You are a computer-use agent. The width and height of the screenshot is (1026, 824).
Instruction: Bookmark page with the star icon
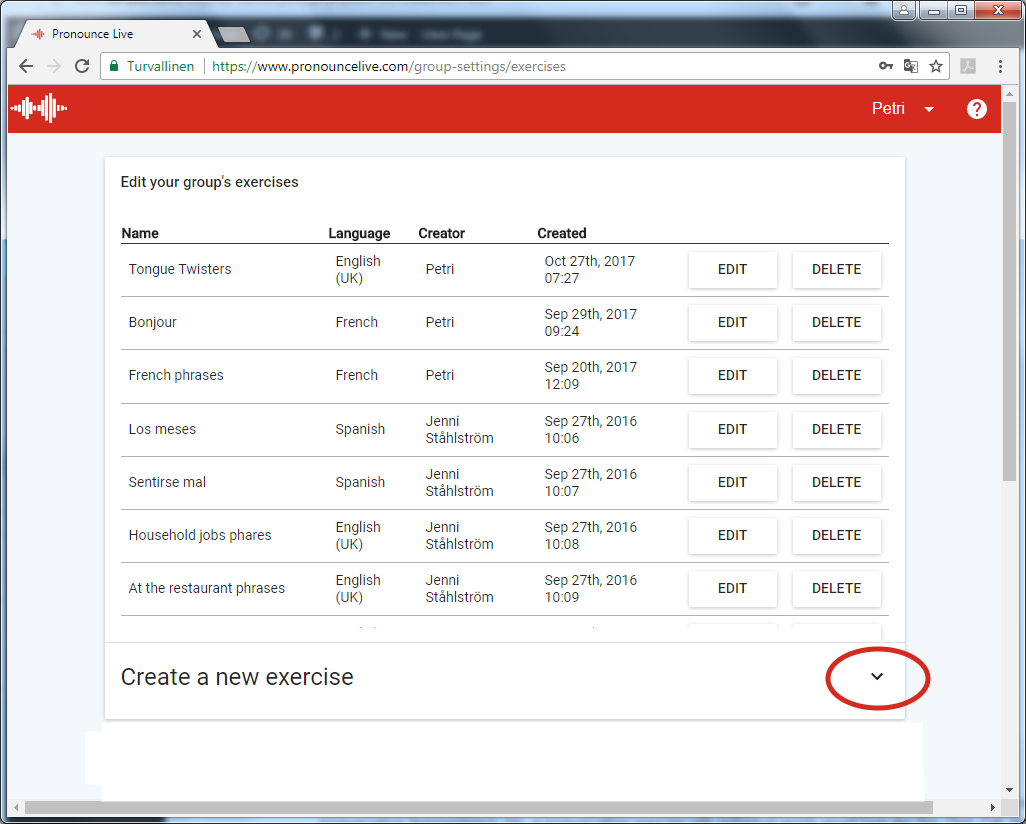click(936, 66)
